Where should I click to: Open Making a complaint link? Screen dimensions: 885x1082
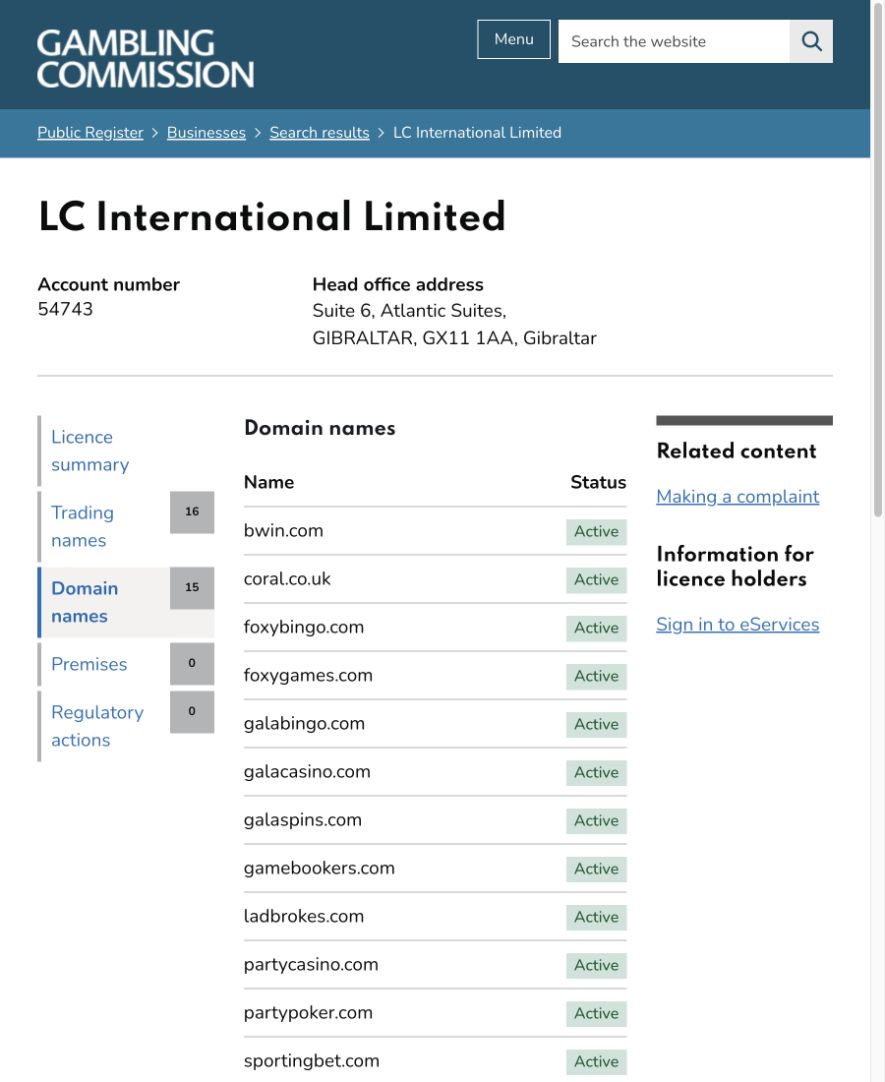click(x=737, y=497)
